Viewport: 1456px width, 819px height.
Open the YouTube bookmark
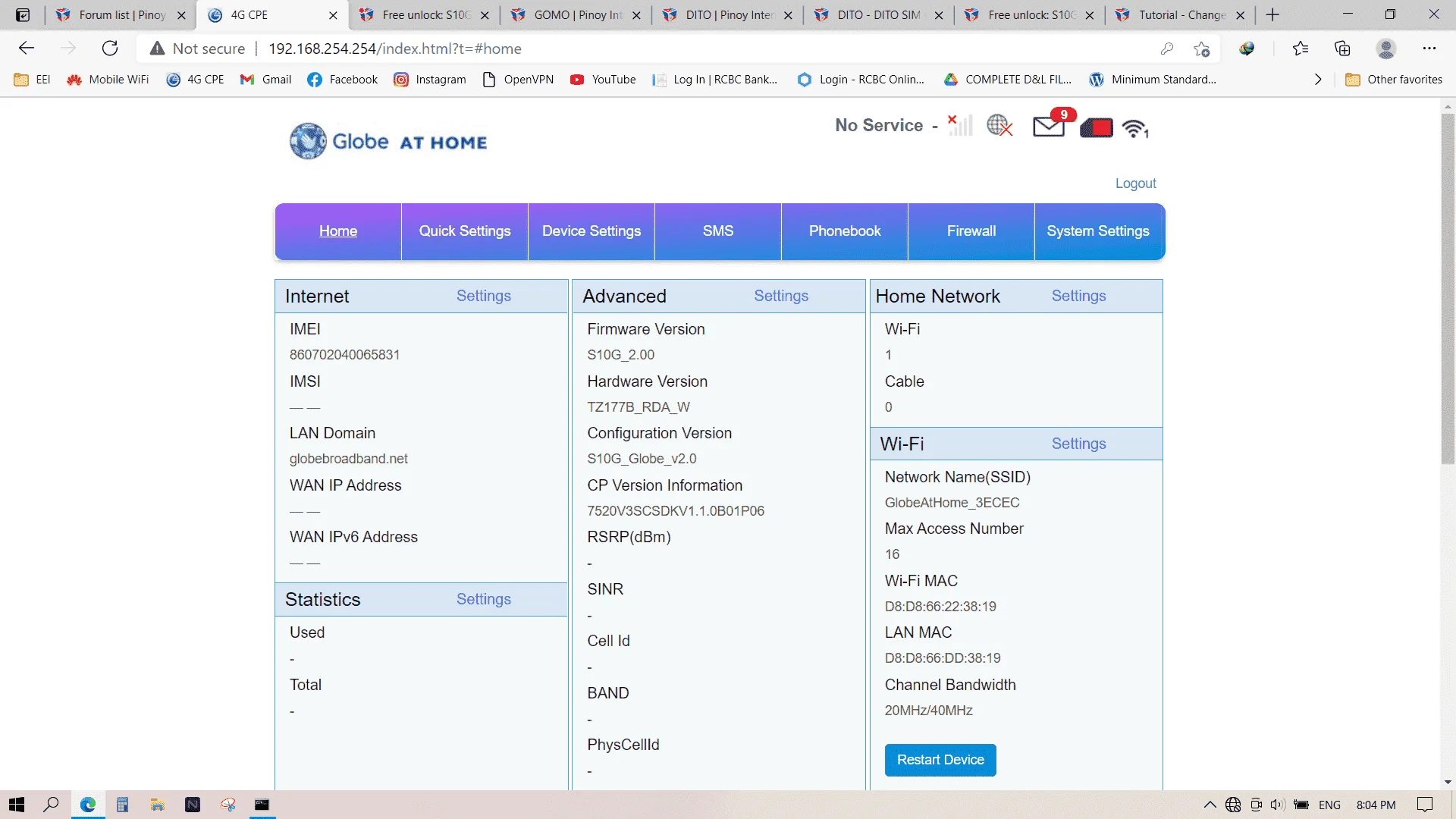click(x=604, y=79)
